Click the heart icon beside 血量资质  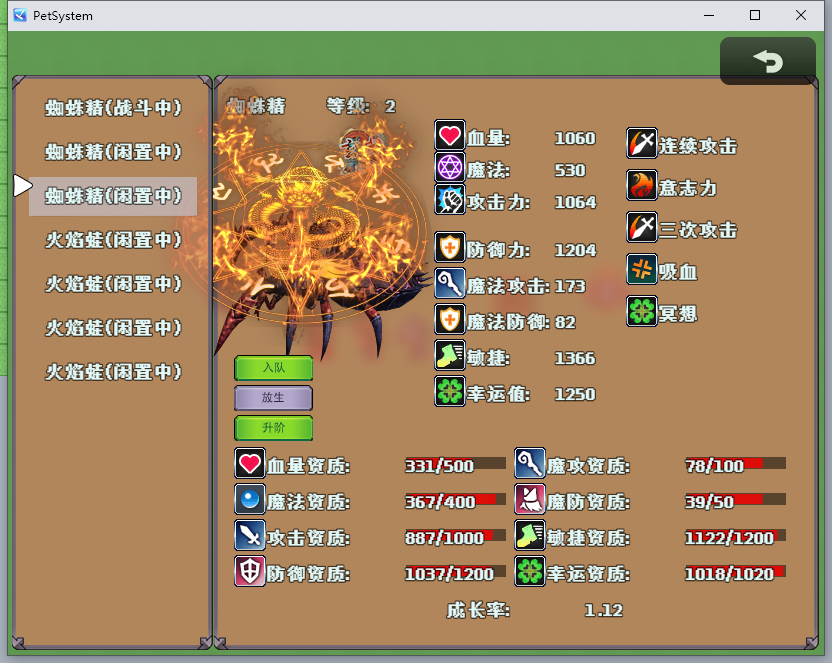(250, 464)
